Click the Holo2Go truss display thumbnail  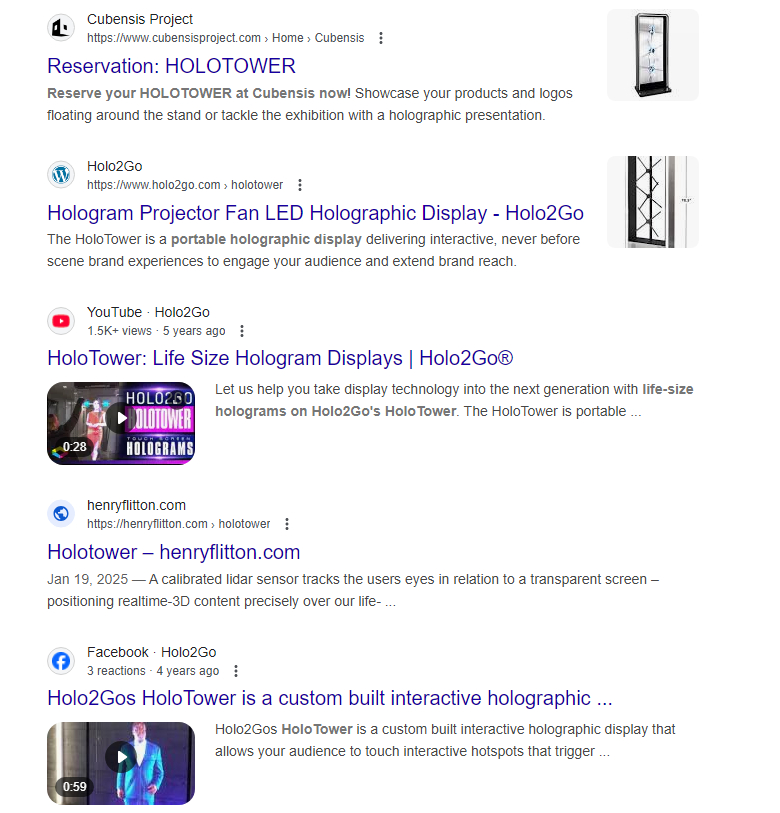coord(653,202)
